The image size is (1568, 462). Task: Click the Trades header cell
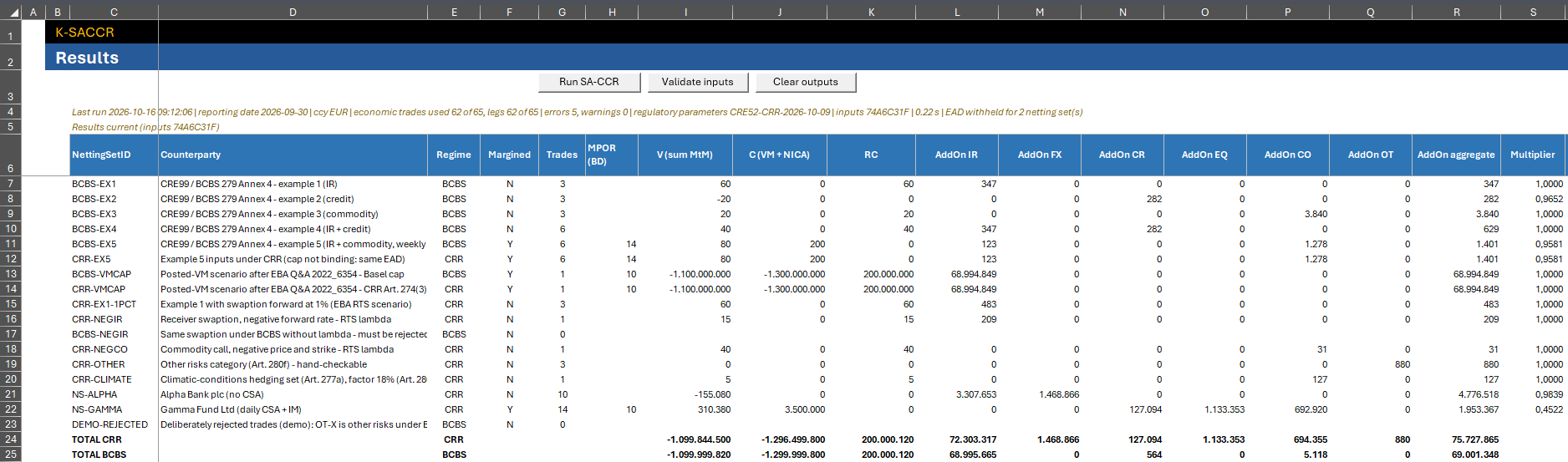[562, 155]
